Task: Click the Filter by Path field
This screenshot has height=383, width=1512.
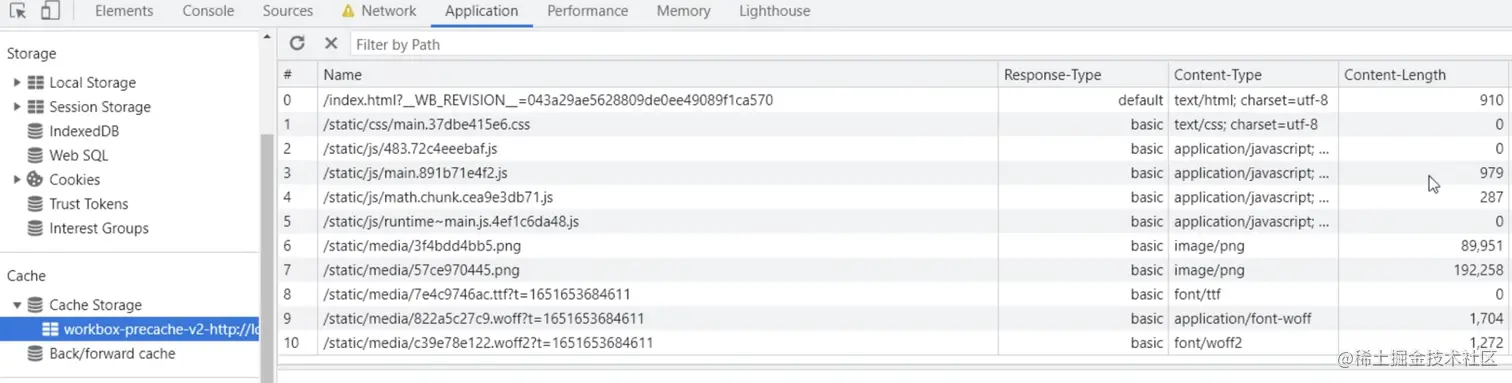Action: (x=928, y=44)
